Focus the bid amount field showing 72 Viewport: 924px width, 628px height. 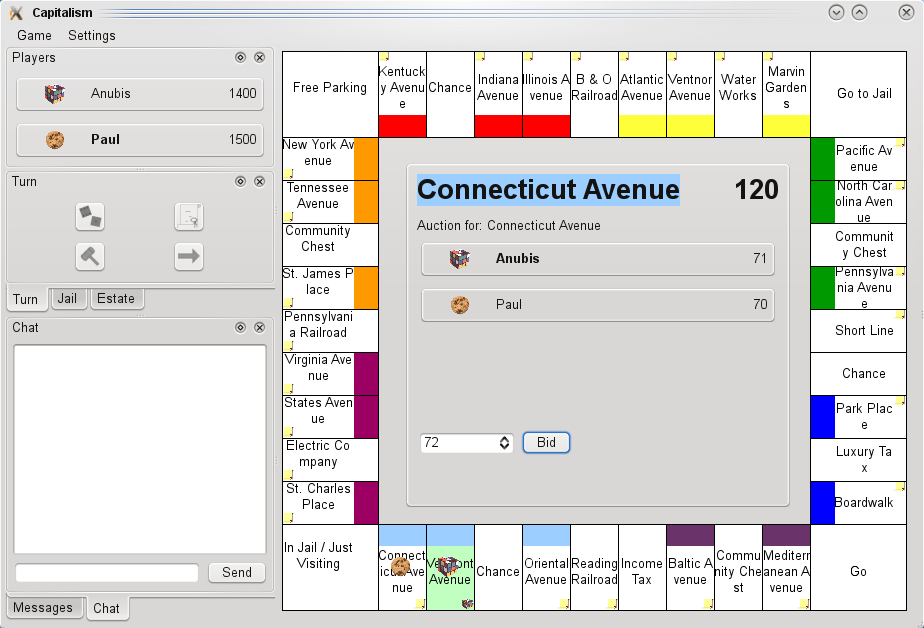(x=460, y=442)
